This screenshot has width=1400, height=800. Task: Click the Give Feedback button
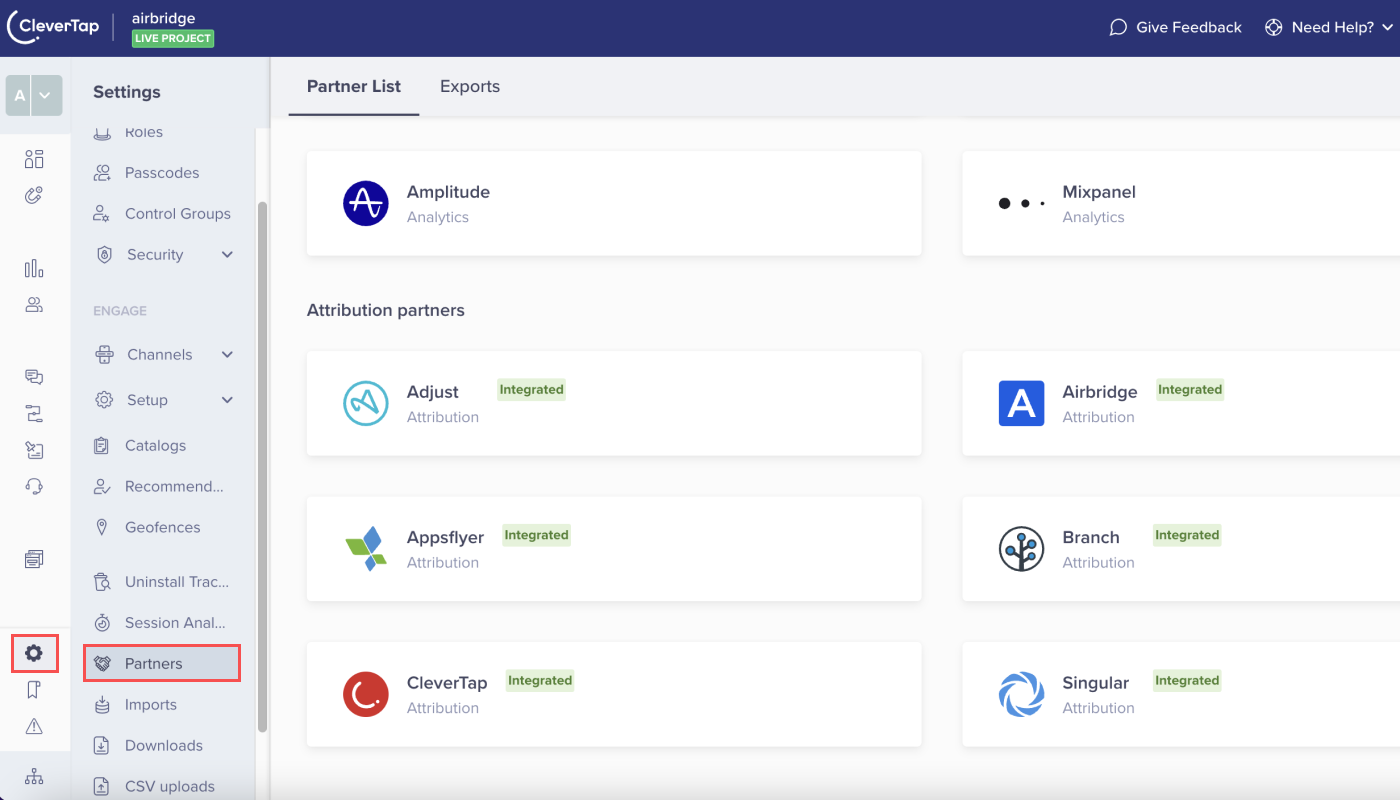pyautogui.click(x=1176, y=28)
